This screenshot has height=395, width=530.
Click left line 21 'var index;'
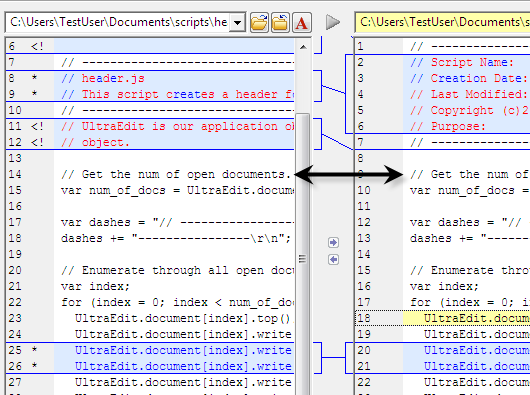click(x=95, y=287)
